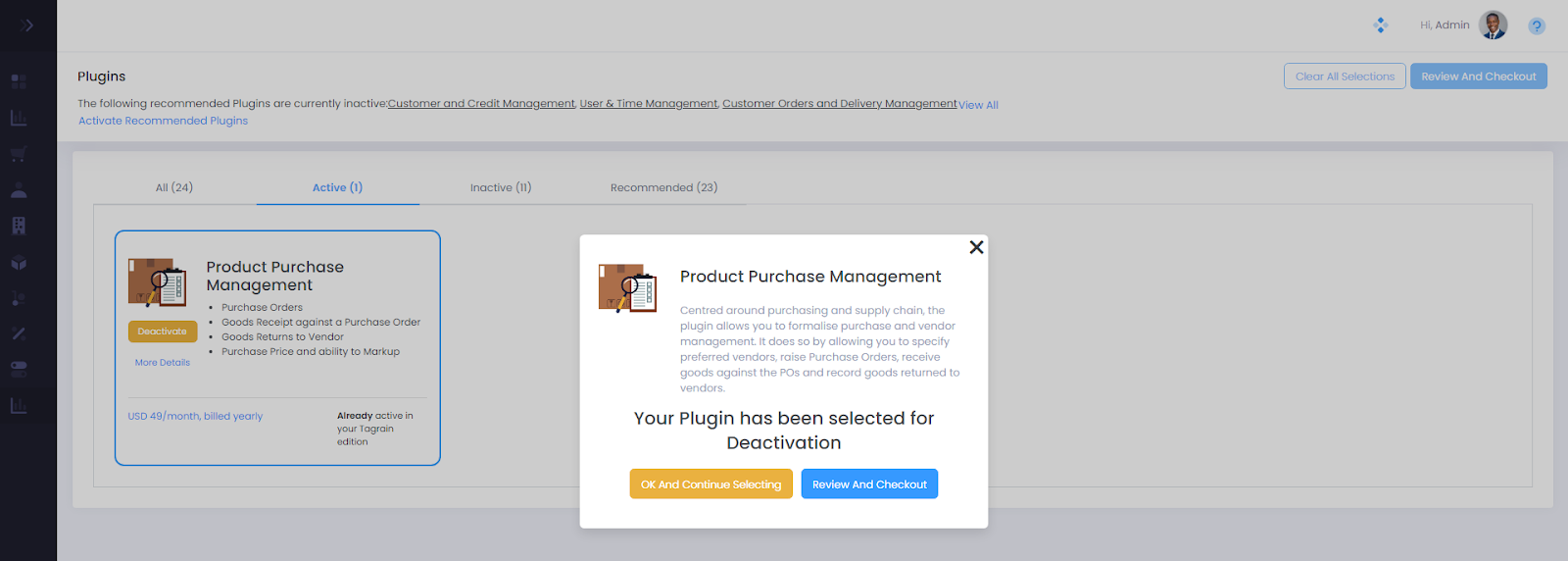Open the Admin profile avatar
Image resolution: width=1568 pixels, height=561 pixels.
(x=1493, y=25)
